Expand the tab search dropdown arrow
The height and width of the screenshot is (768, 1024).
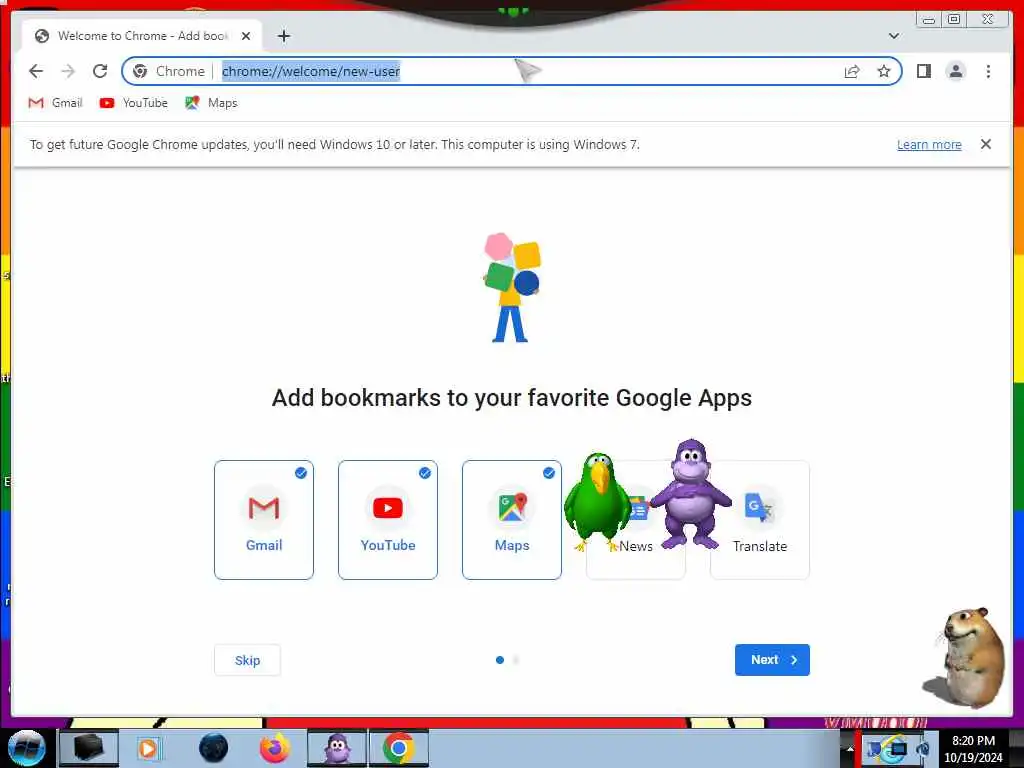(x=894, y=36)
